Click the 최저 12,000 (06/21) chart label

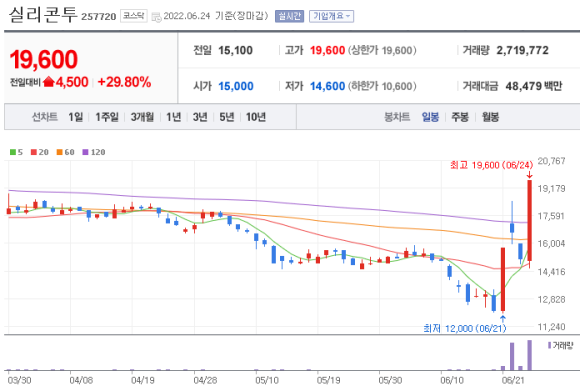(x=464, y=328)
